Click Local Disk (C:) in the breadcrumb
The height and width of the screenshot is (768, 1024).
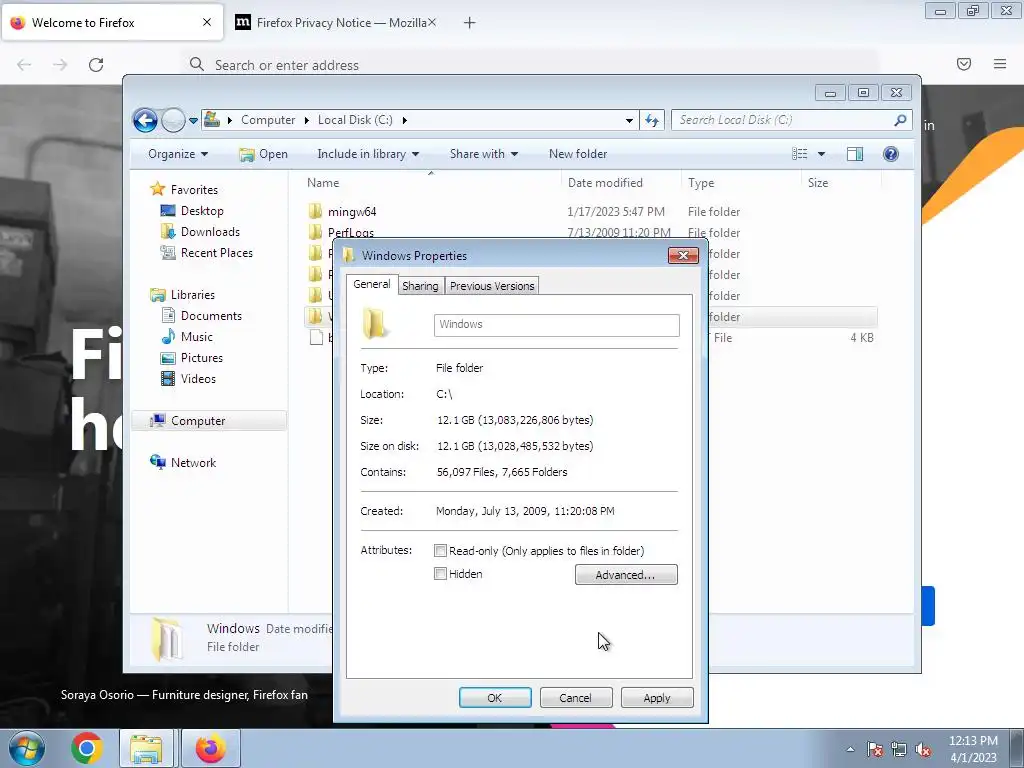point(355,120)
